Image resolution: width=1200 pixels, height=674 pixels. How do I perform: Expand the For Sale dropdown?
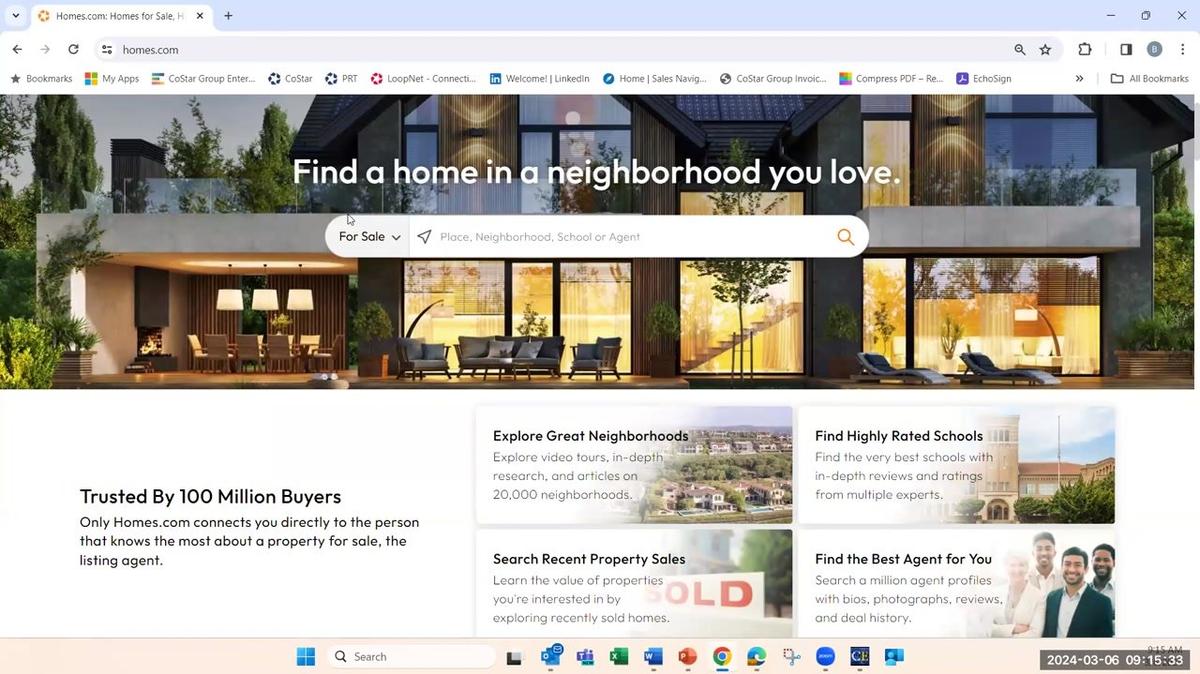tap(369, 237)
